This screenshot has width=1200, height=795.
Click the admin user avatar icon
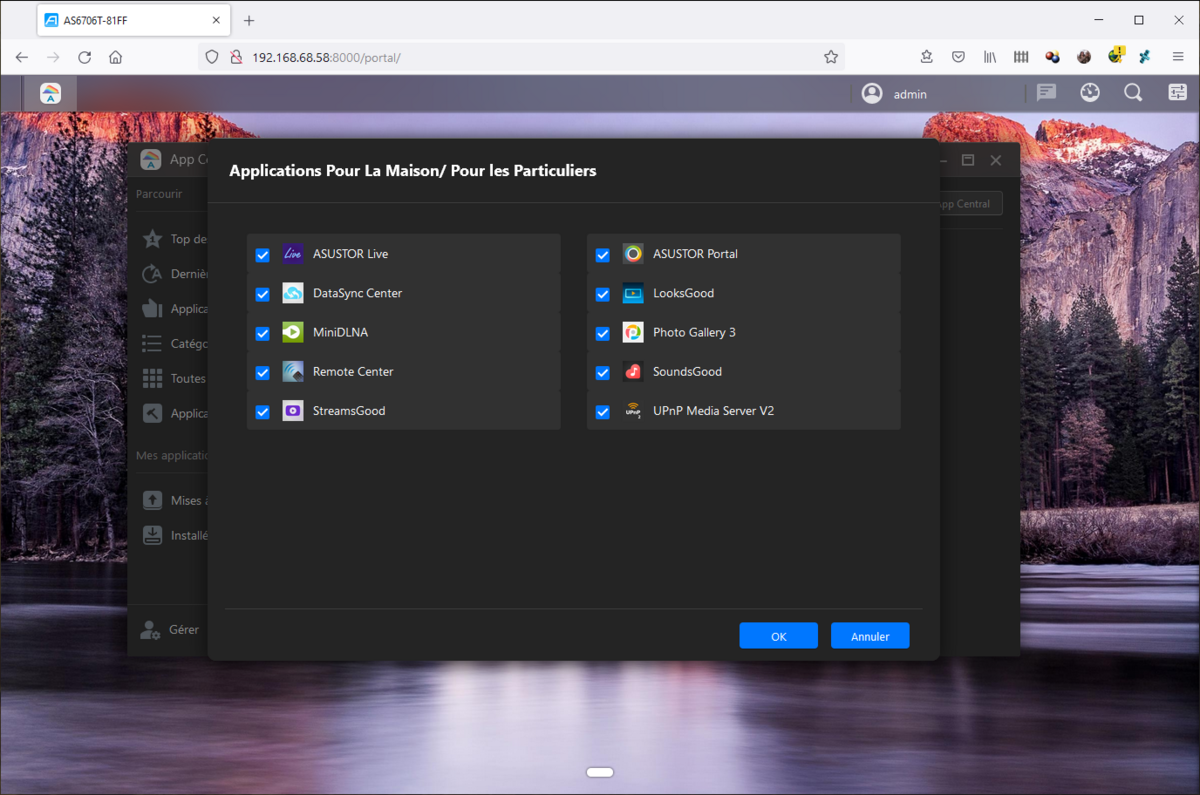tap(872, 93)
